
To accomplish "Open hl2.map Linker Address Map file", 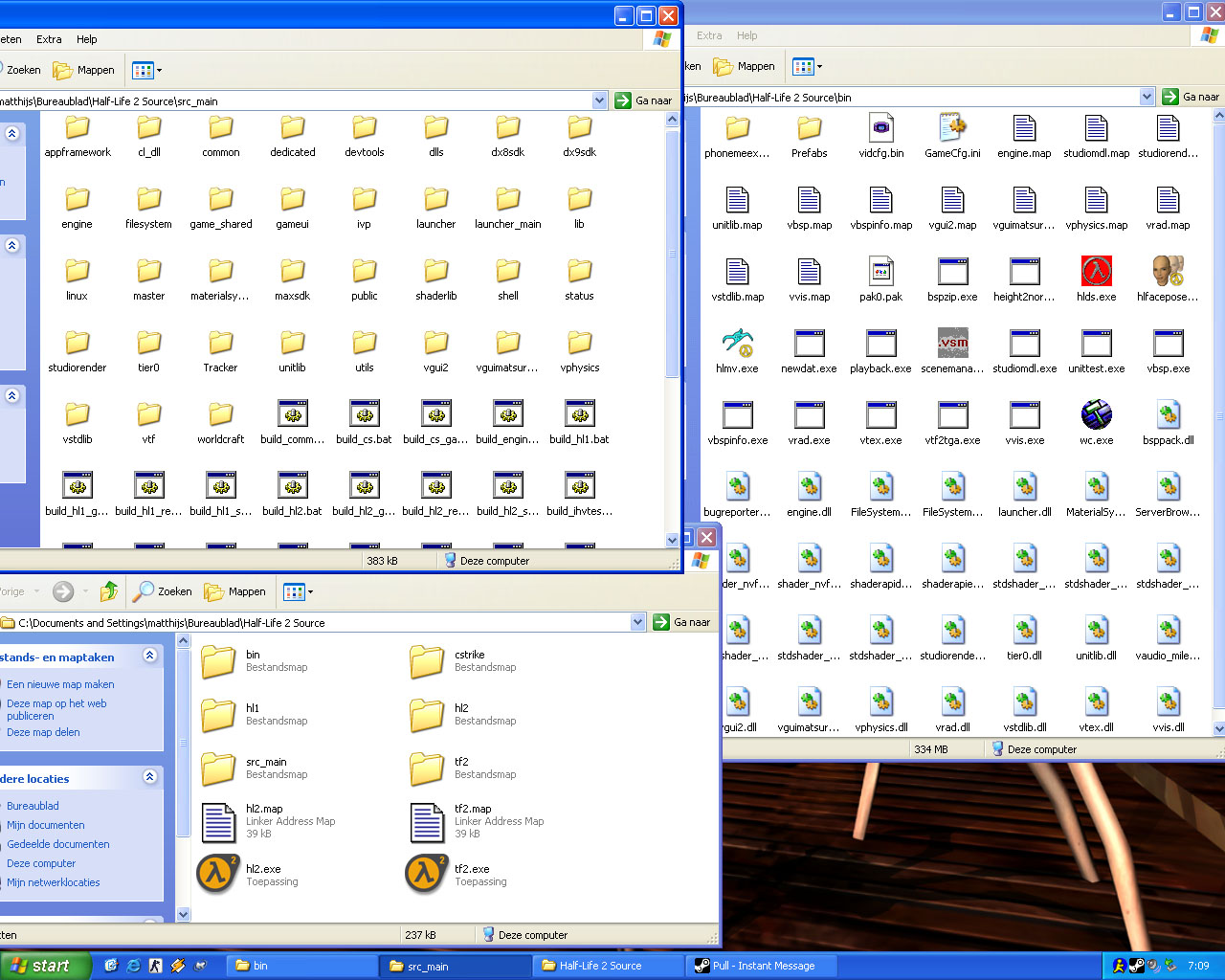I will [x=218, y=822].
